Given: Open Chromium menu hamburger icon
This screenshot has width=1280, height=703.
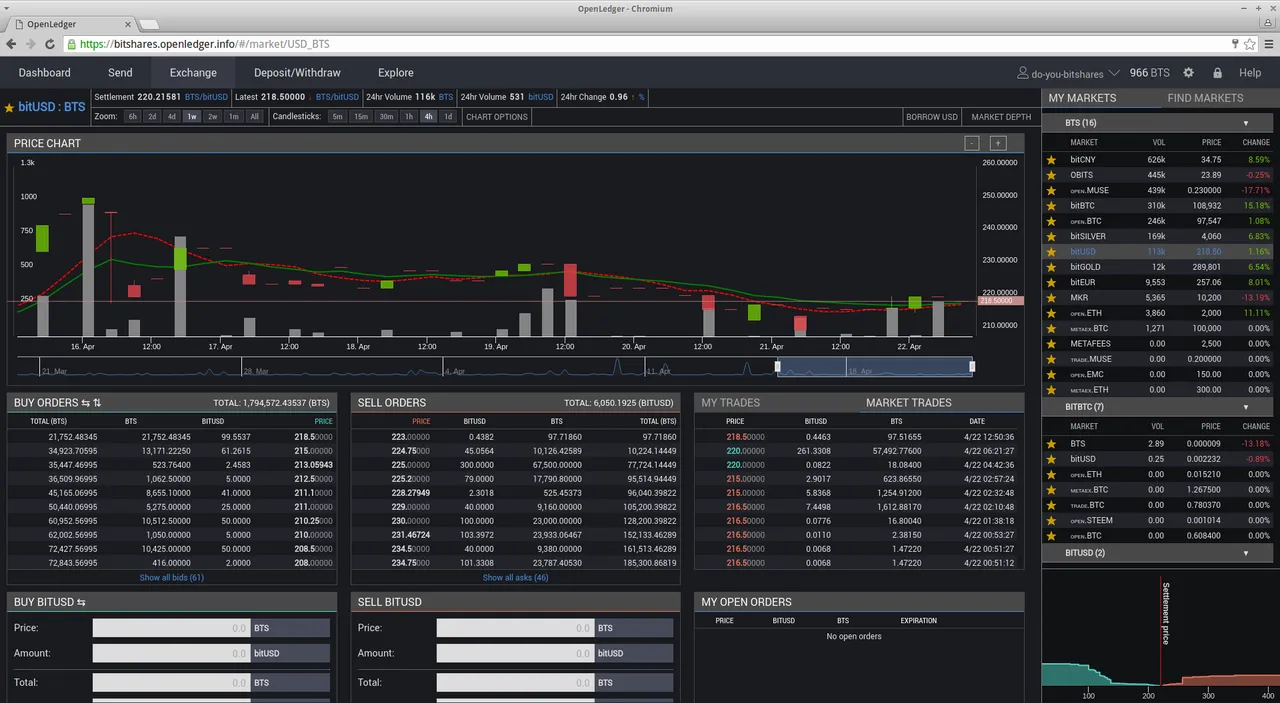Looking at the screenshot, I should (1268, 44).
